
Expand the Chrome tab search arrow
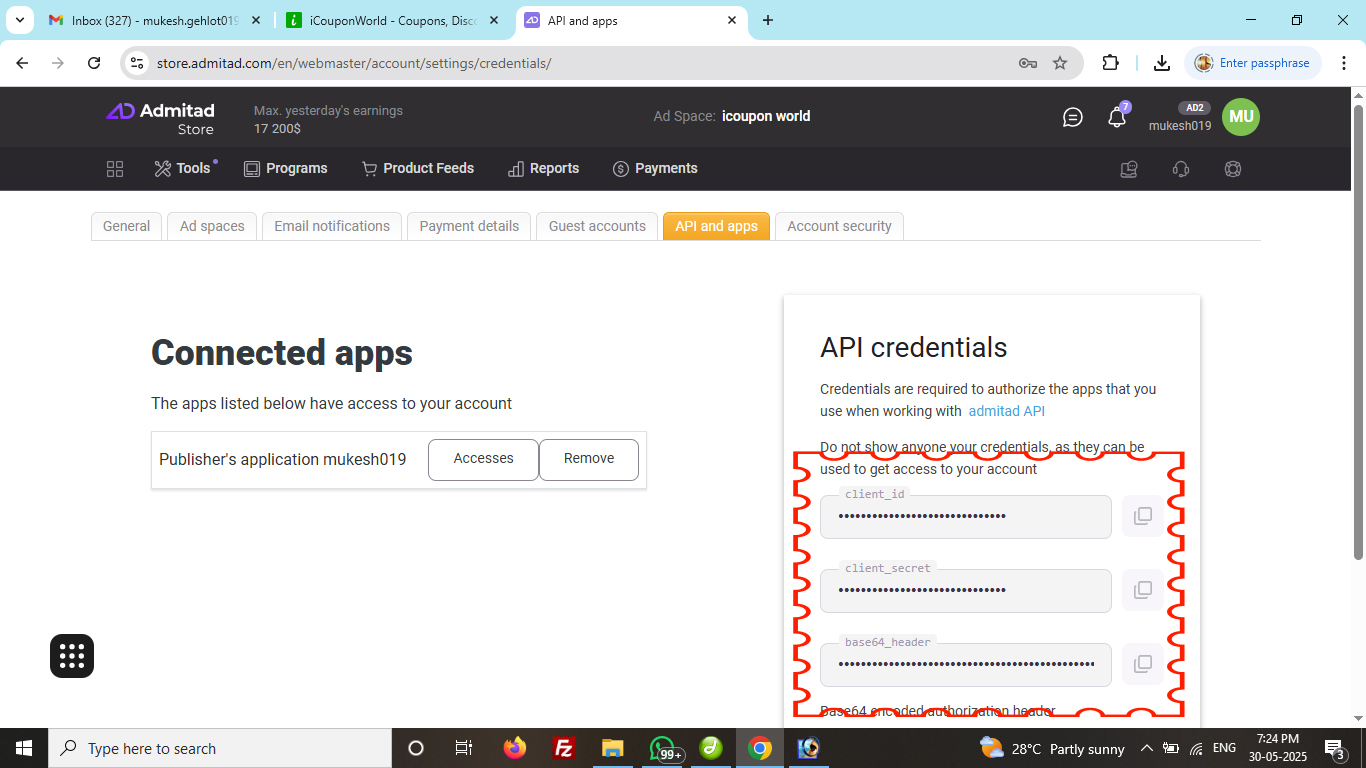click(x=20, y=20)
